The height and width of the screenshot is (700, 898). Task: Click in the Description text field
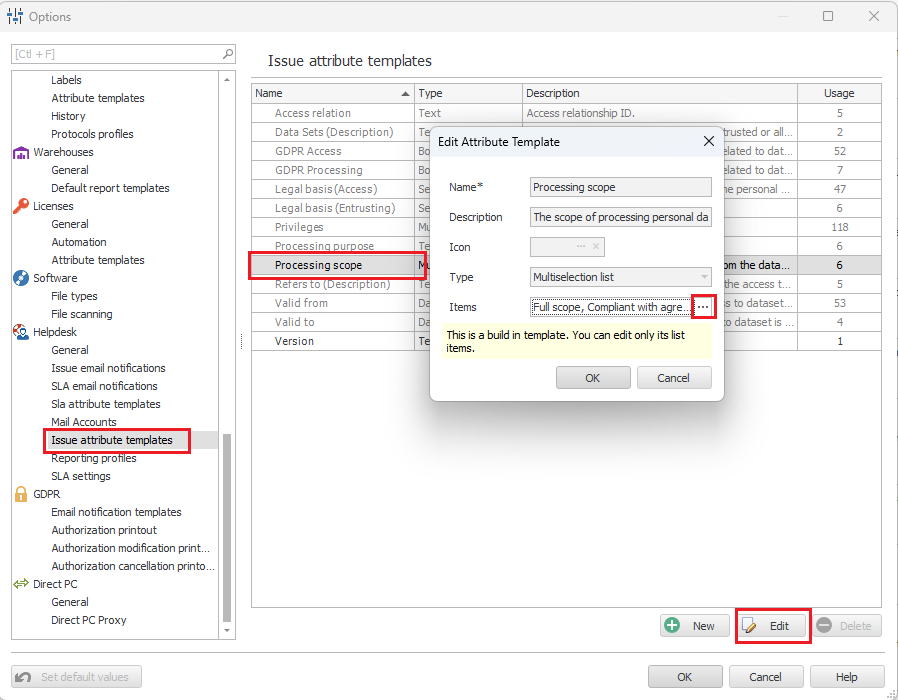(620, 217)
